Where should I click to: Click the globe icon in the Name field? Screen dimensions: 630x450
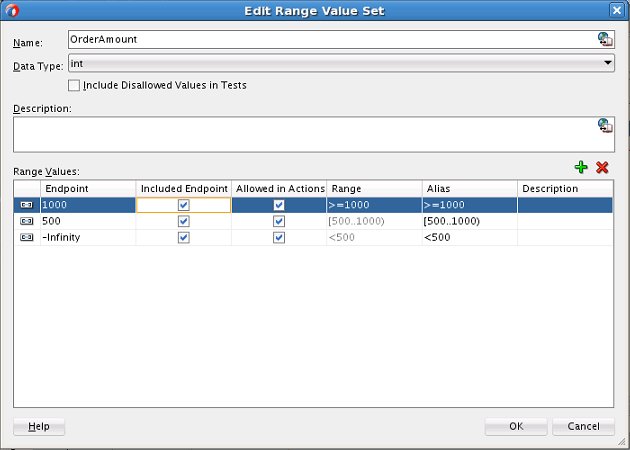tap(605, 39)
